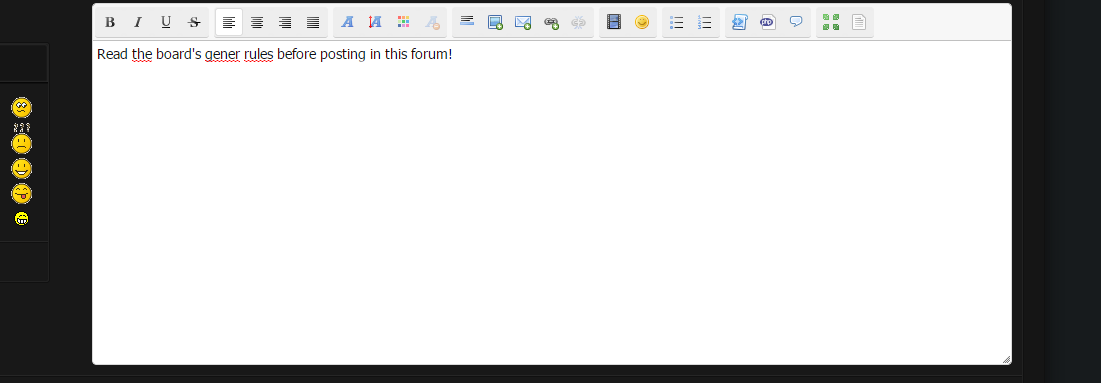Toggle editor maximize with green arrows
Image resolution: width=1101 pixels, height=383 pixels.
(831, 22)
